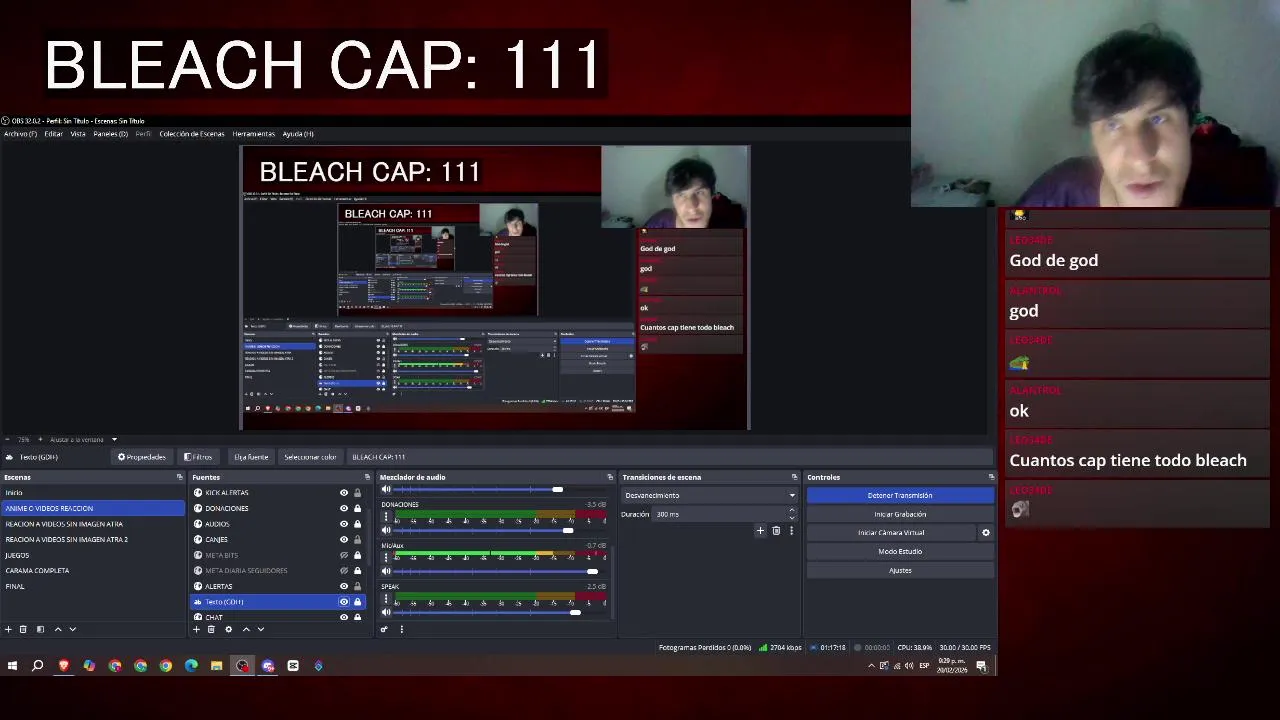The image size is (1280, 720).
Task: Open Propiedades of selected source
Action: pos(141,457)
